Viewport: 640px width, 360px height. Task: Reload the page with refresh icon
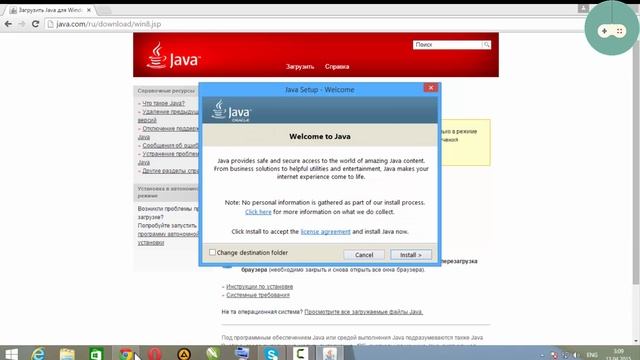click(36, 24)
